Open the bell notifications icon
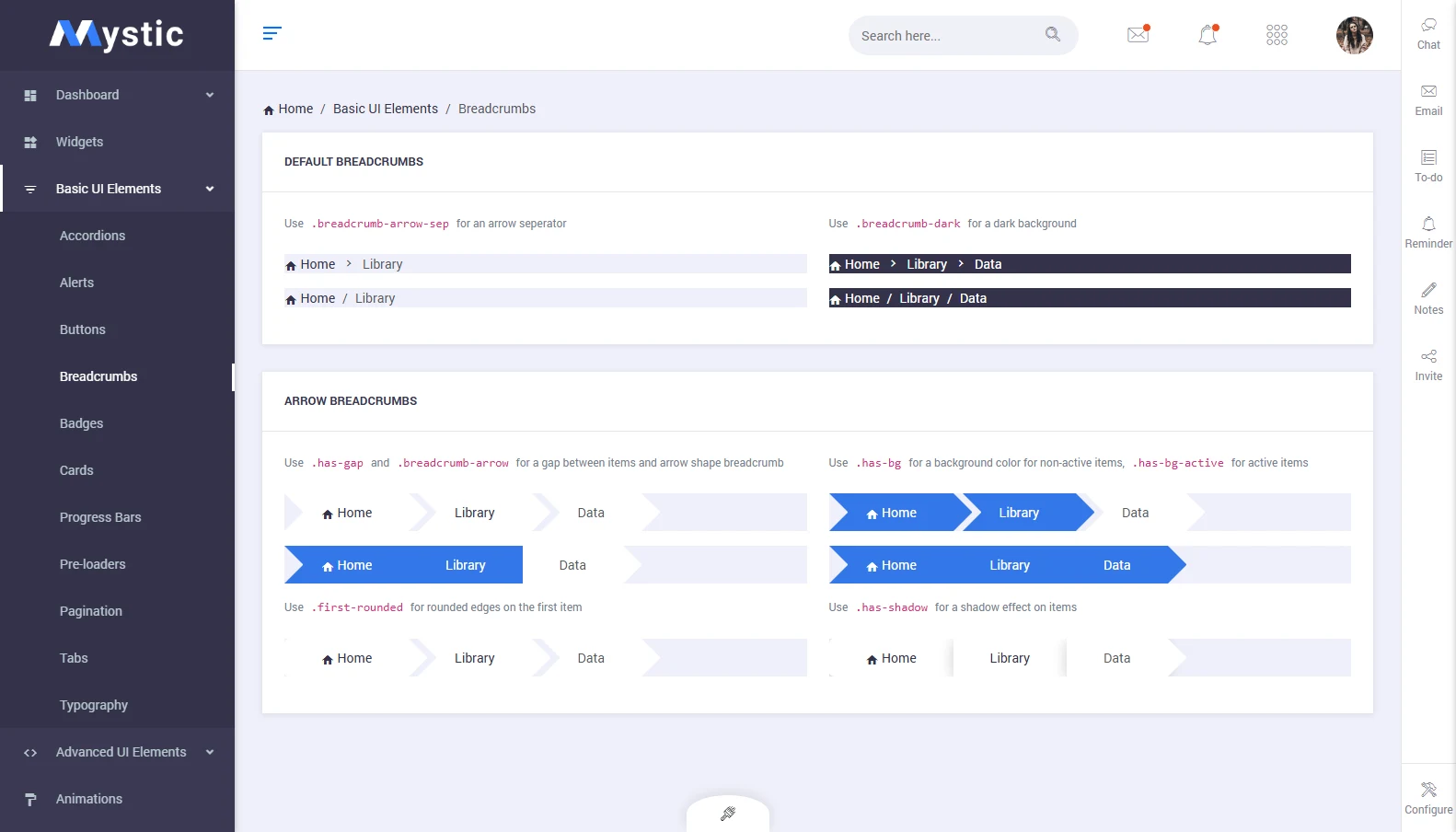 [1208, 35]
